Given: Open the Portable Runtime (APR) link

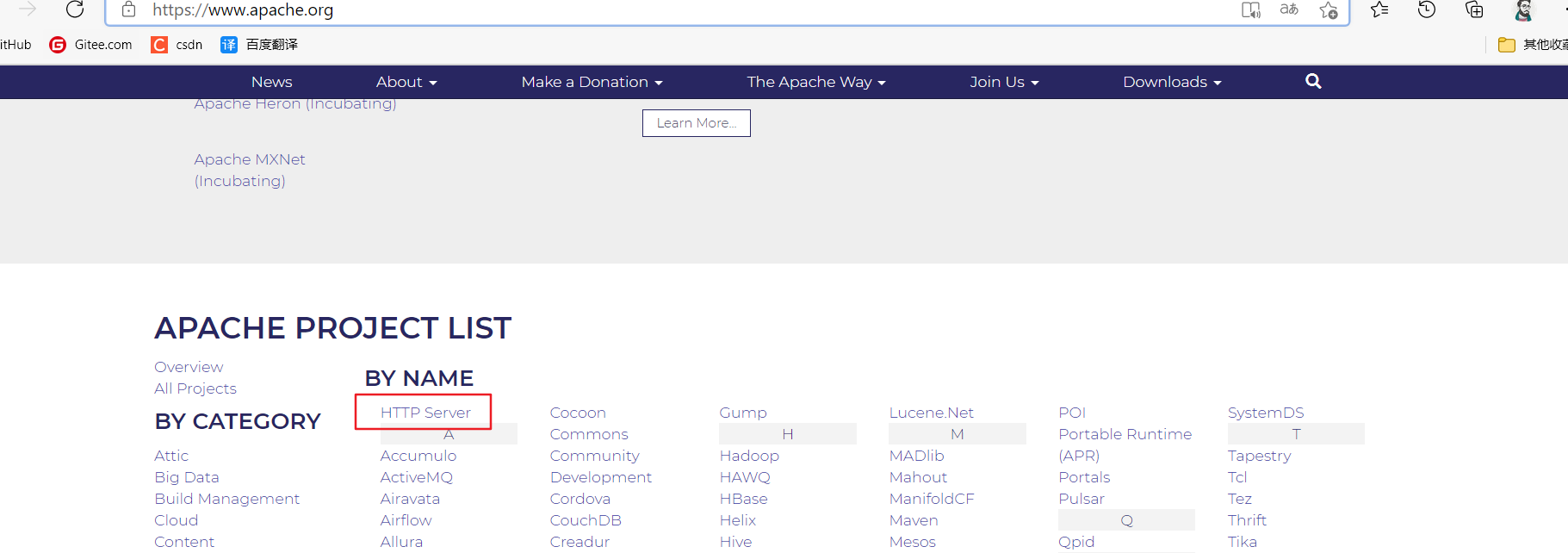Looking at the screenshot, I should tap(1125, 444).
